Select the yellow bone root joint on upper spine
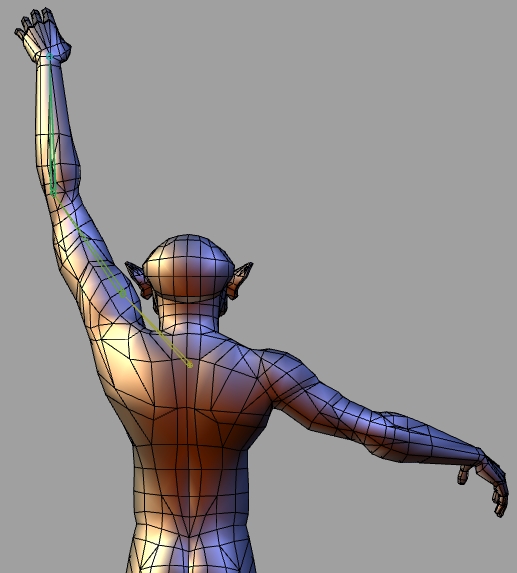This screenshot has width=517, height=573. click(x=189, y=364)
